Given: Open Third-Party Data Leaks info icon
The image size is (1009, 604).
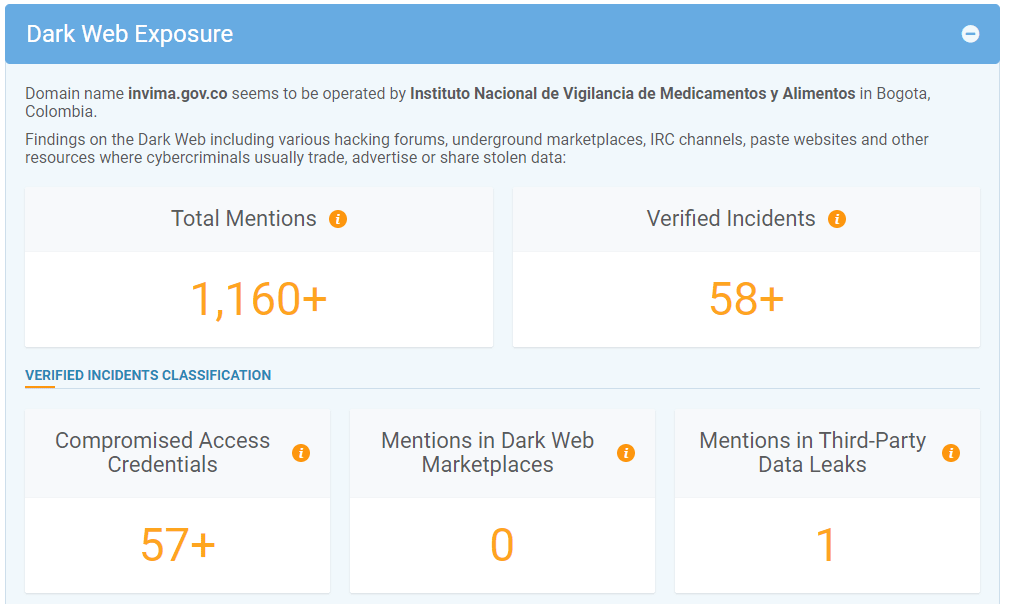Looking at the screenshot, I should (951, 453).
